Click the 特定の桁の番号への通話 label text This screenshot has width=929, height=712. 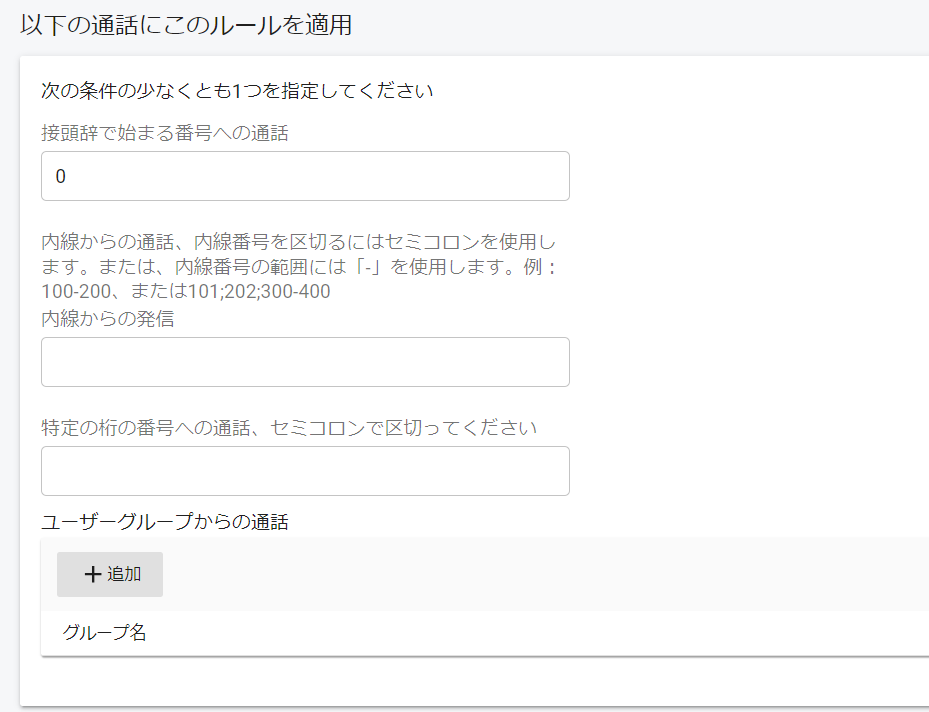click(x=289, y=428)
